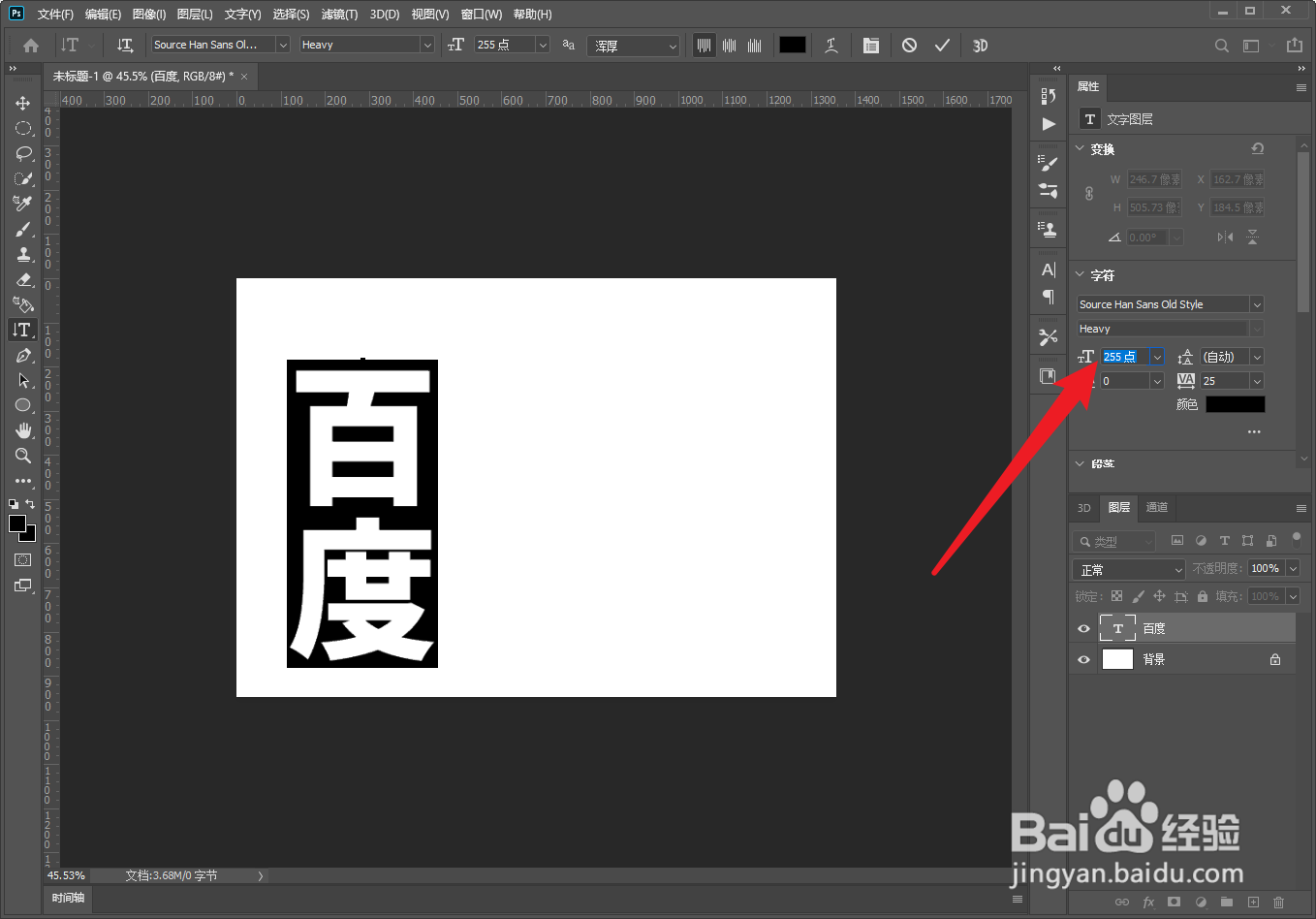This screenshot has width=1316, height=919.
Task: Open History panel icon in dock
Action: tap(1049, 96)
